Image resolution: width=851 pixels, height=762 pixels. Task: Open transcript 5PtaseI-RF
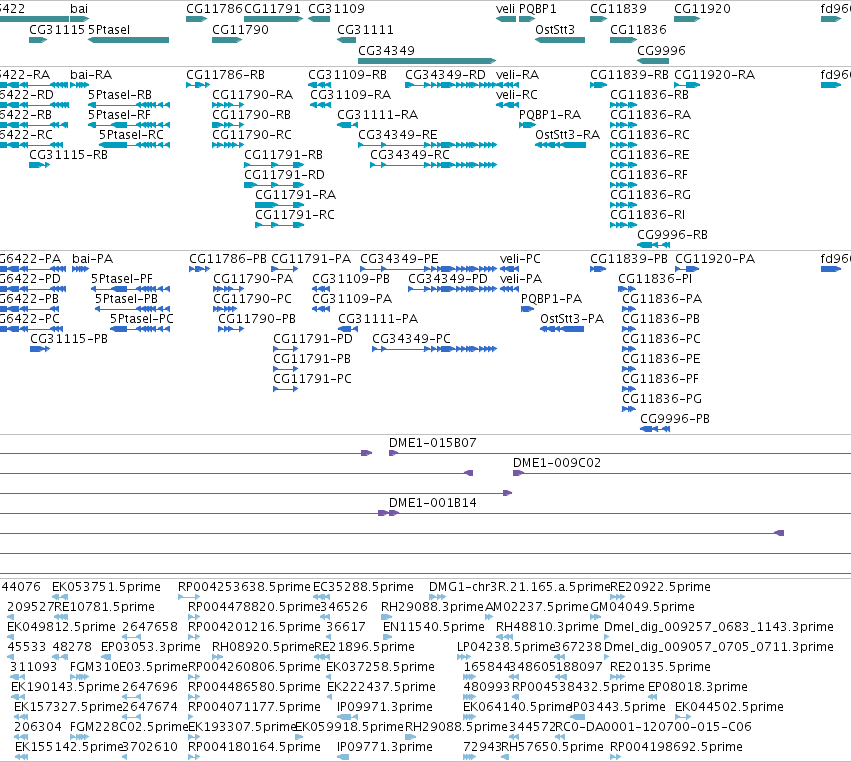pos(119,115)
